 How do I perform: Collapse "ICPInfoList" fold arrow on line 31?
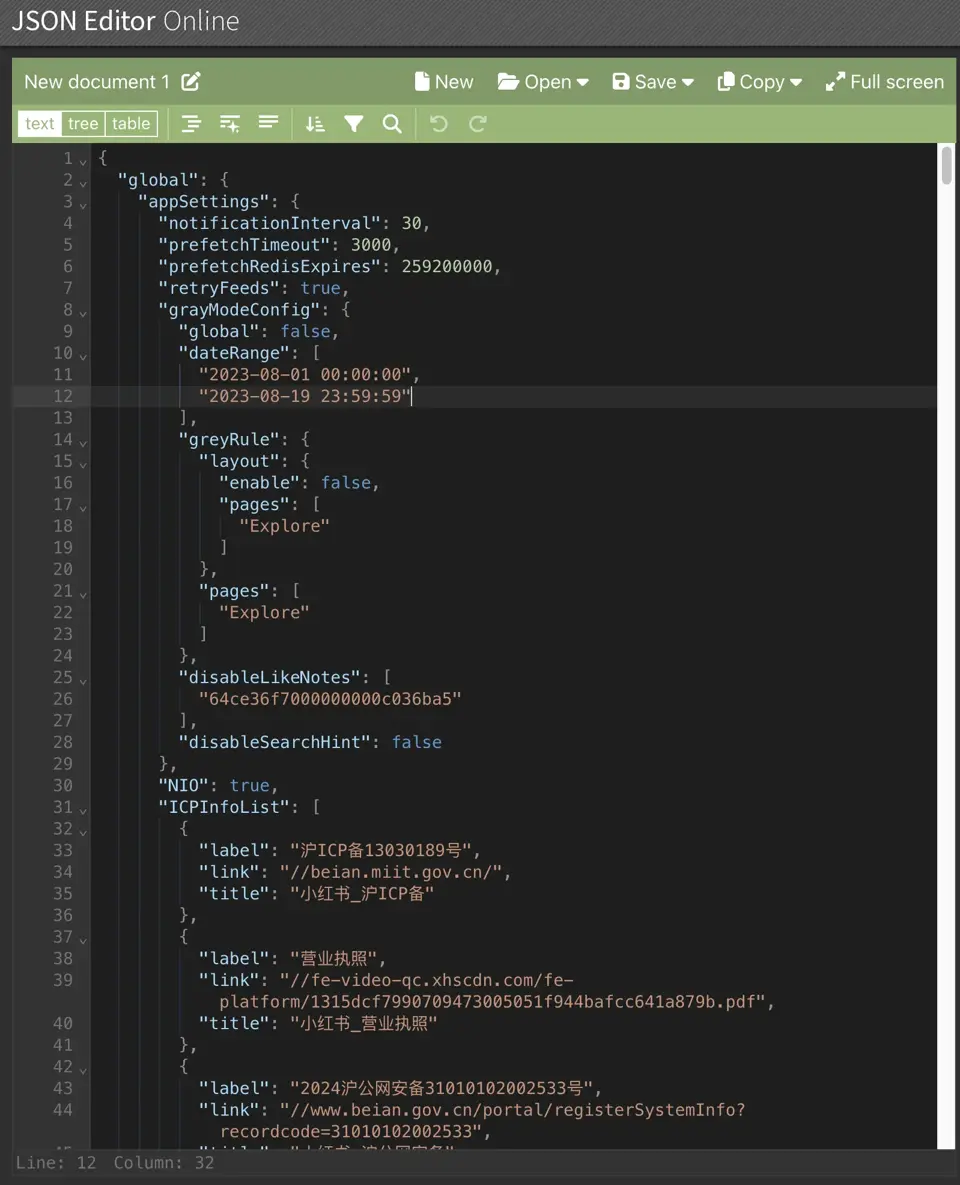click(83, 810)
